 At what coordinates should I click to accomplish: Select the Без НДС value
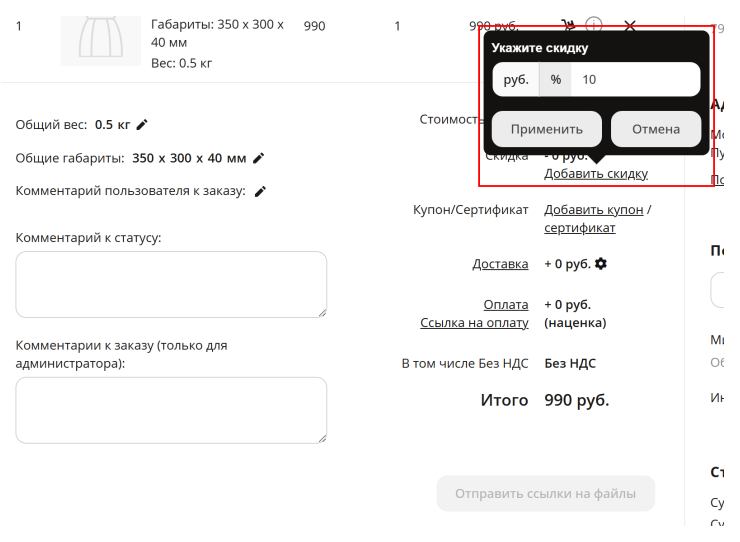click(x=570, y=364)
